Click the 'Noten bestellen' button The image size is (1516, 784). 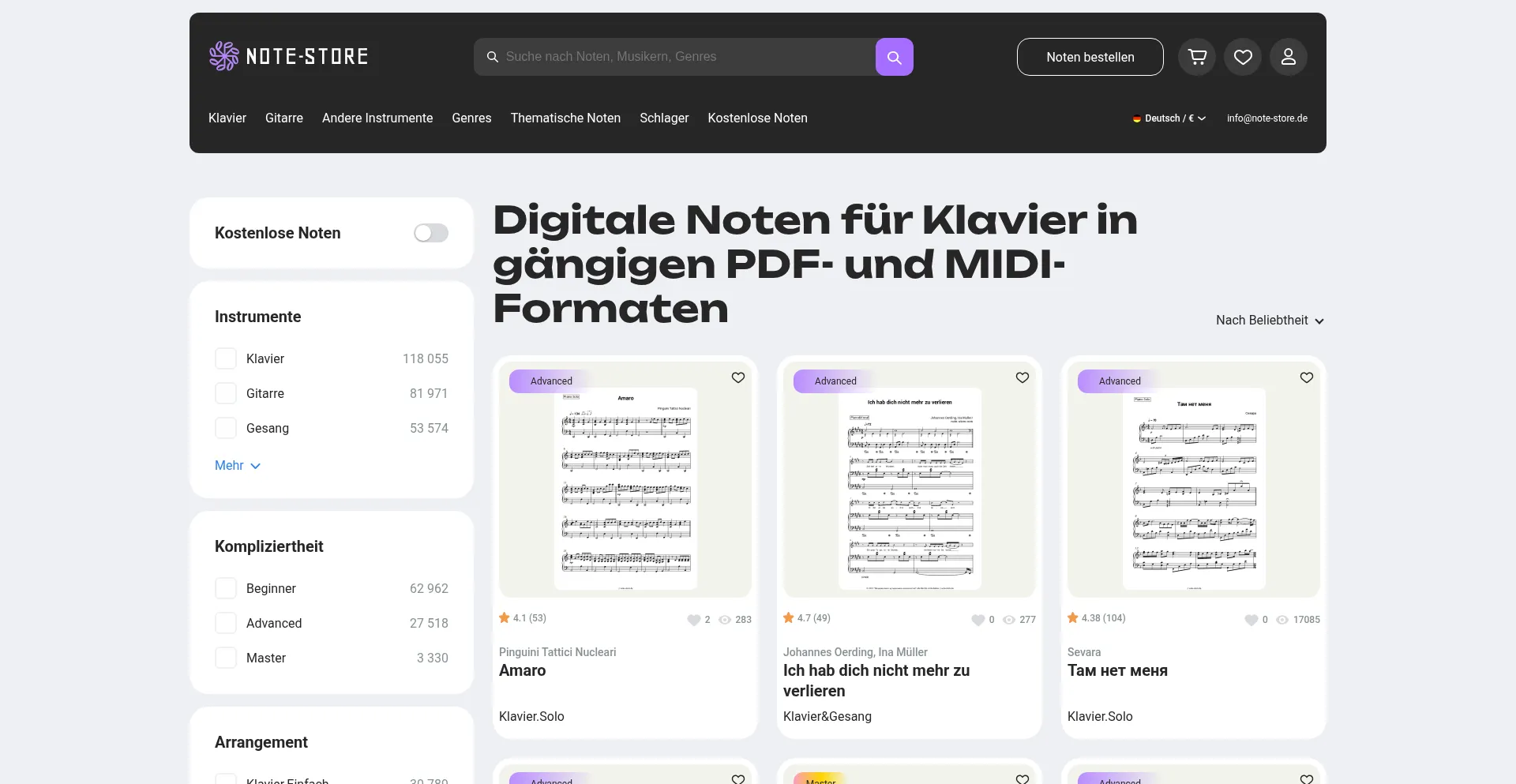tap(1090, 56)
